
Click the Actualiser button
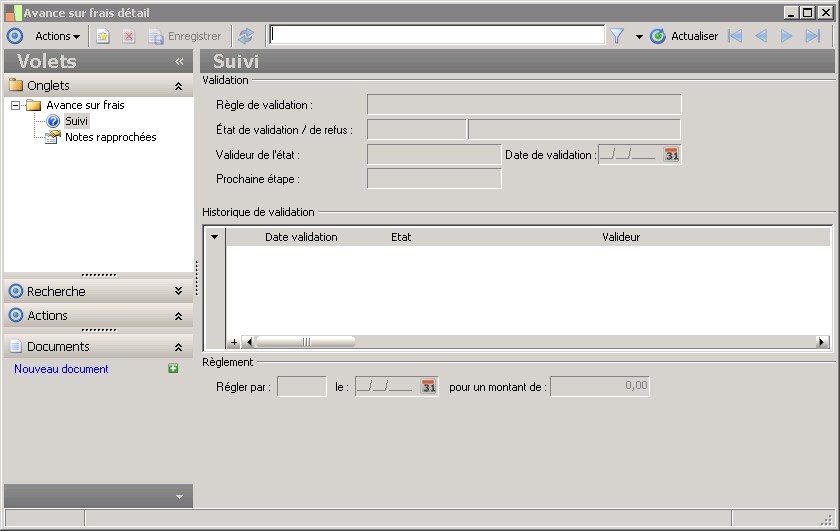click(684, 36)
